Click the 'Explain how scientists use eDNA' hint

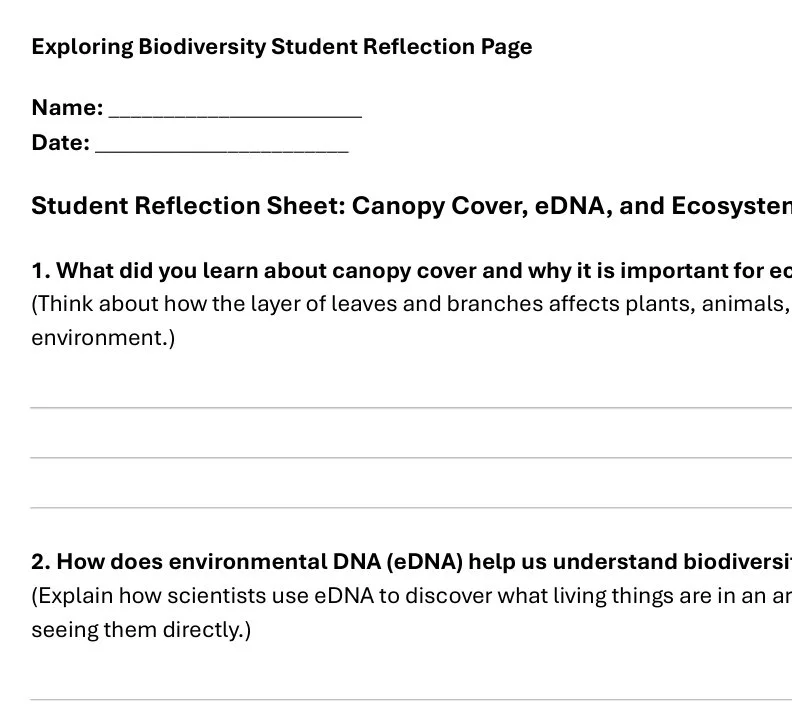point(412,596)
